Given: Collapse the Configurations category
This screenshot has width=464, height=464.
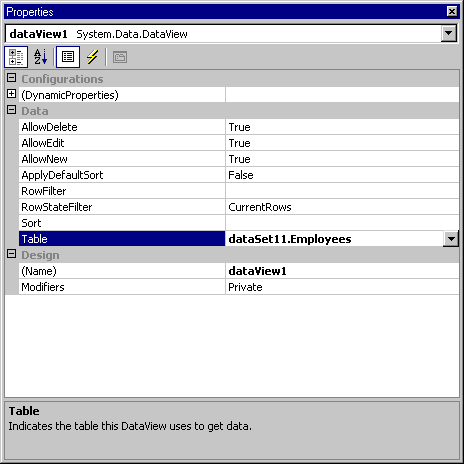Looking at the screenshot, I should point(11,78).
